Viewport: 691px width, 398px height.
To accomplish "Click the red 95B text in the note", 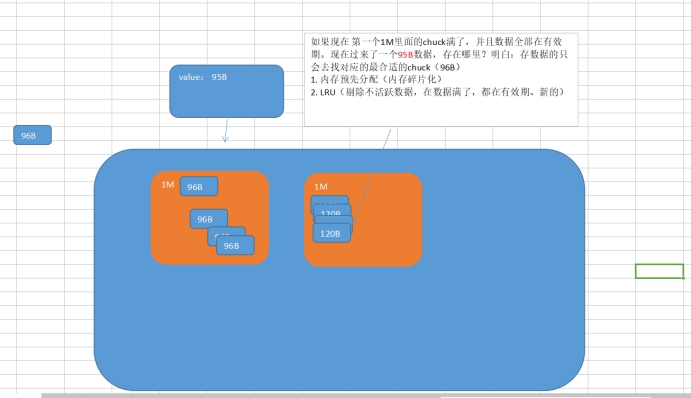I will pos(405,55).
